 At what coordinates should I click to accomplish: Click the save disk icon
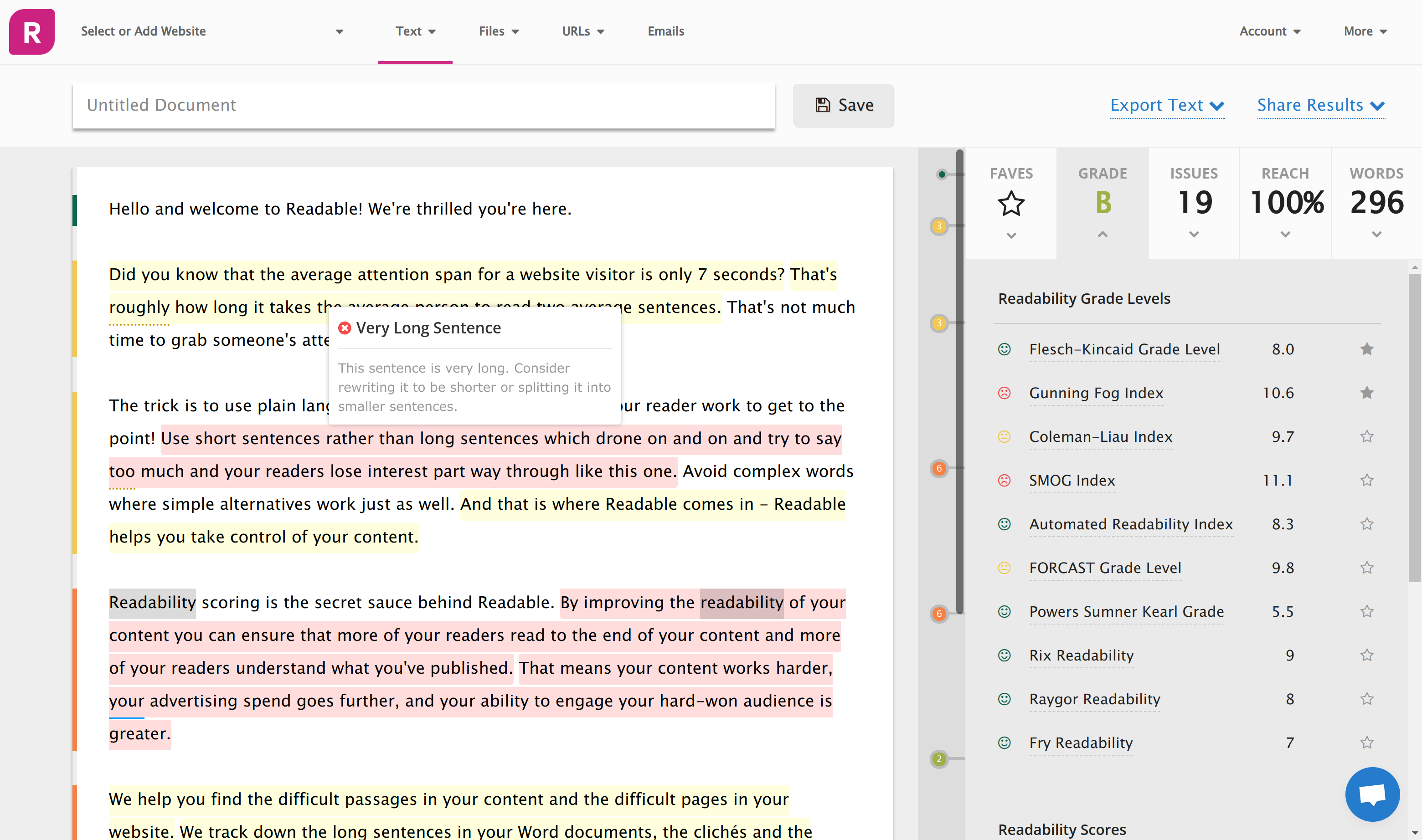click(x=822, y=105)
